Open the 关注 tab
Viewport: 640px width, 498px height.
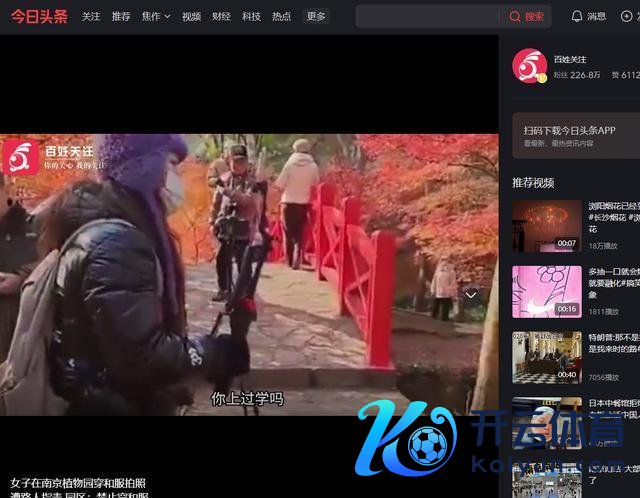click(91, 17)
